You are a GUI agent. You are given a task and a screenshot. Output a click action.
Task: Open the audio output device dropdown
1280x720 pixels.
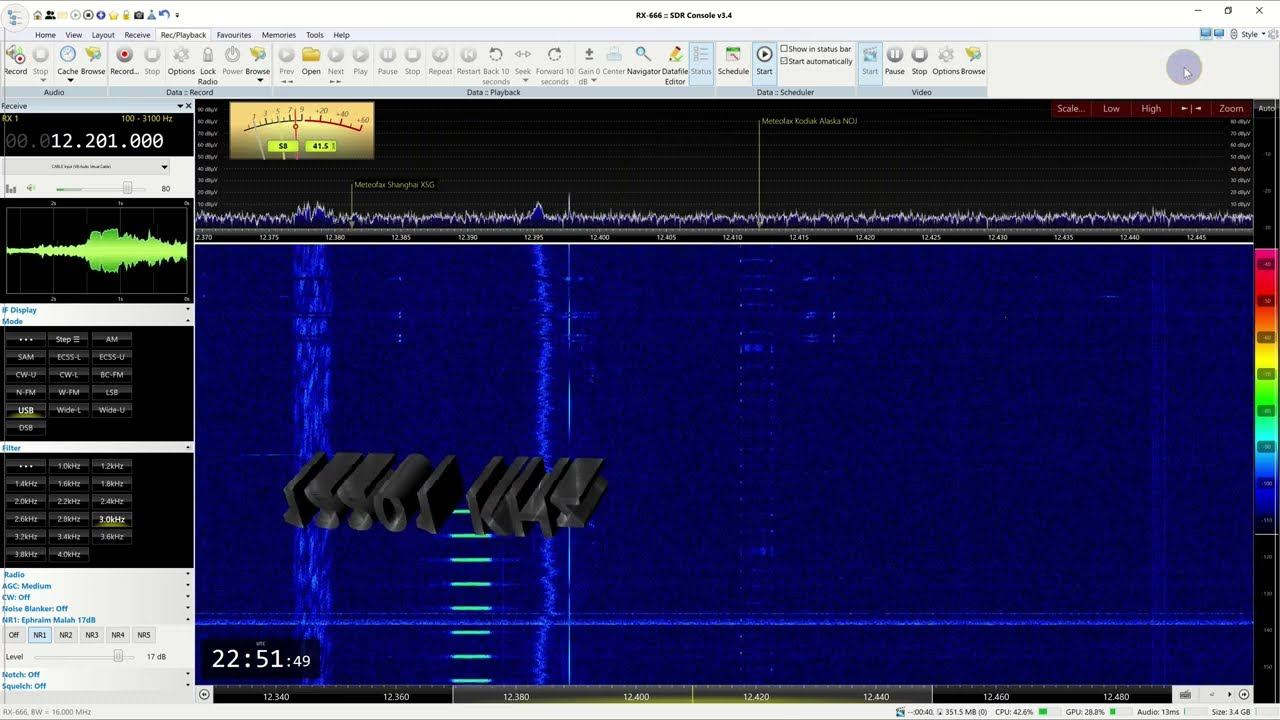pyautogui.click(x=164, y=167)
